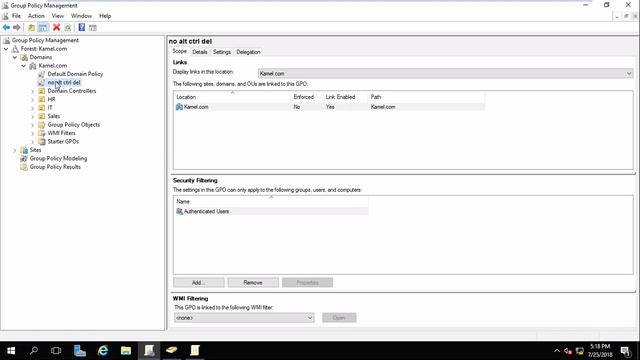Sort by the Link Enabled column header
Viewport: 640px width, 360px height.
pos(345,97)
